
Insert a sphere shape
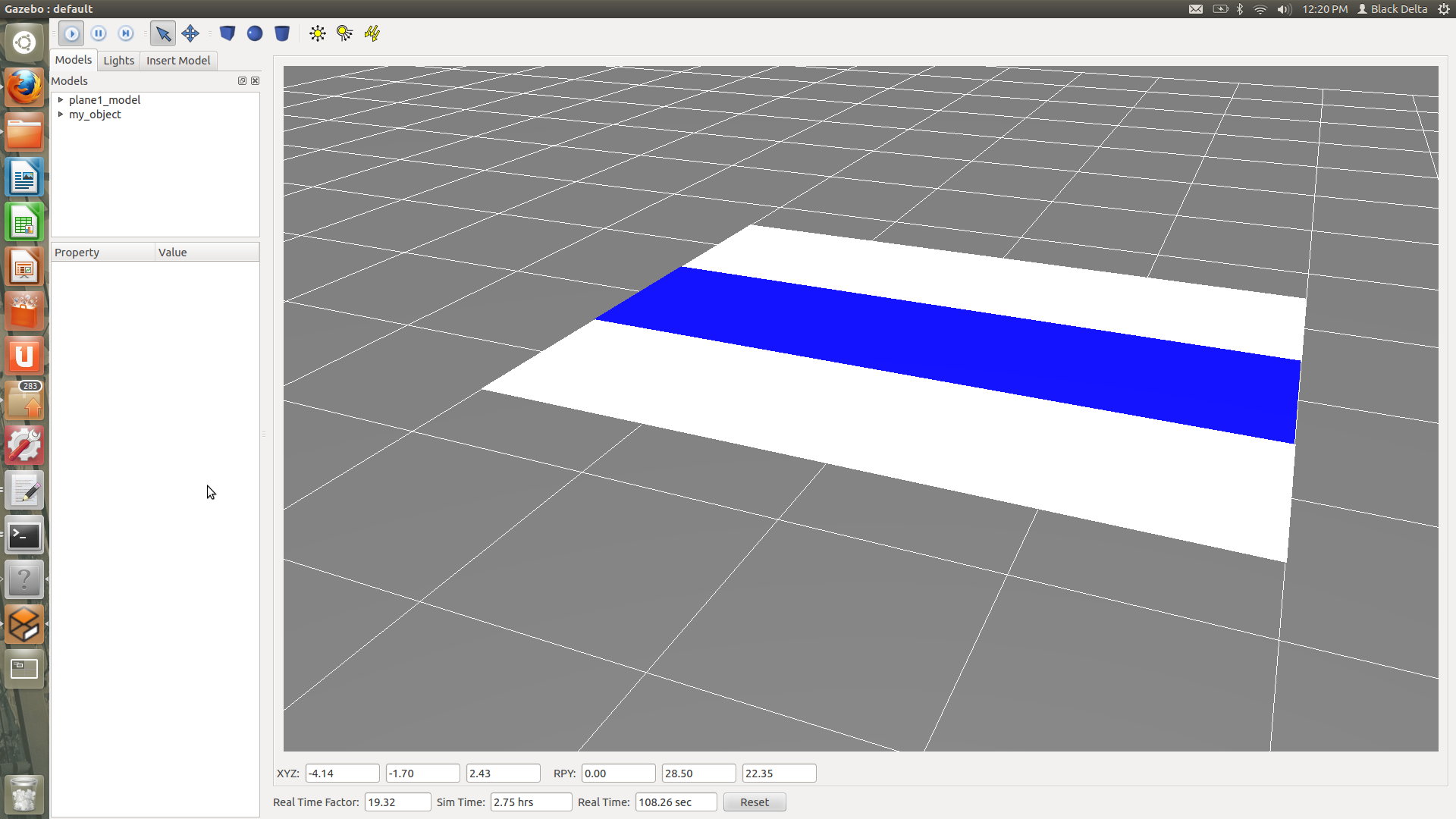(x=255, y=33)
